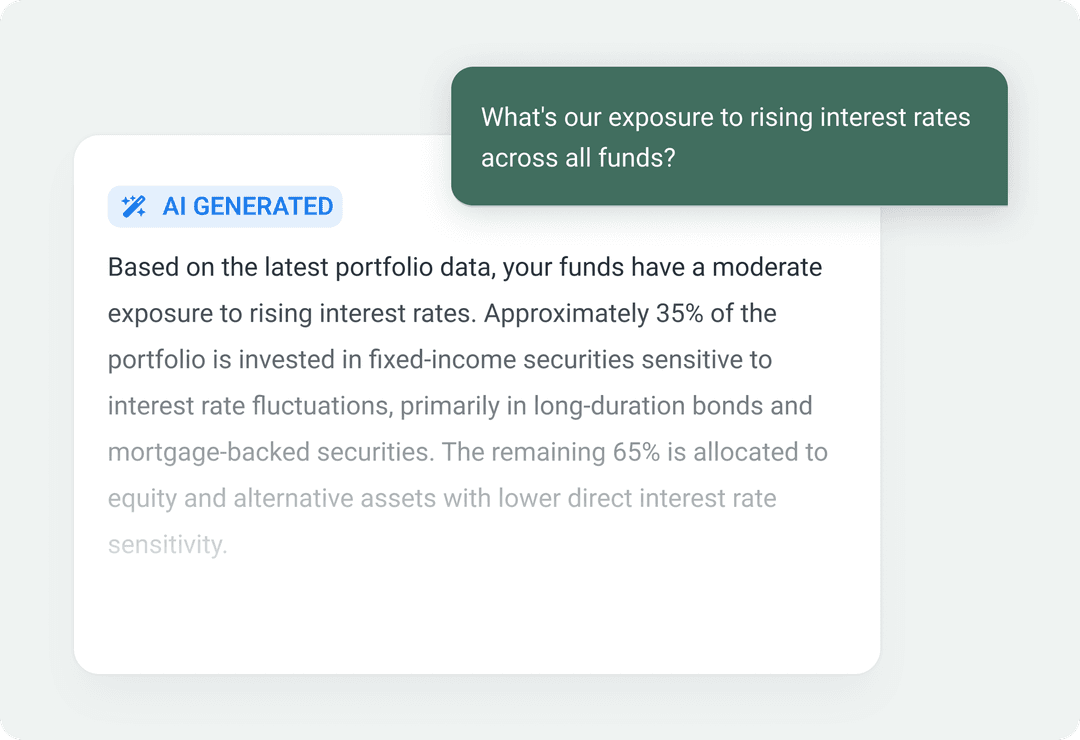Viewport: 1080px width, 740px height.
Task: Click the line "across all funds?"
Action: coord(579,158)
